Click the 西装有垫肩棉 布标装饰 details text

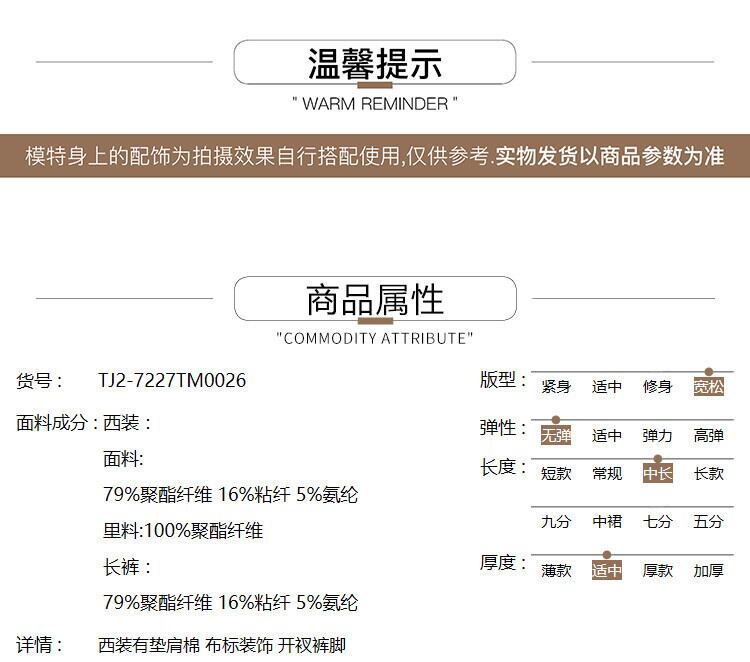222,645
